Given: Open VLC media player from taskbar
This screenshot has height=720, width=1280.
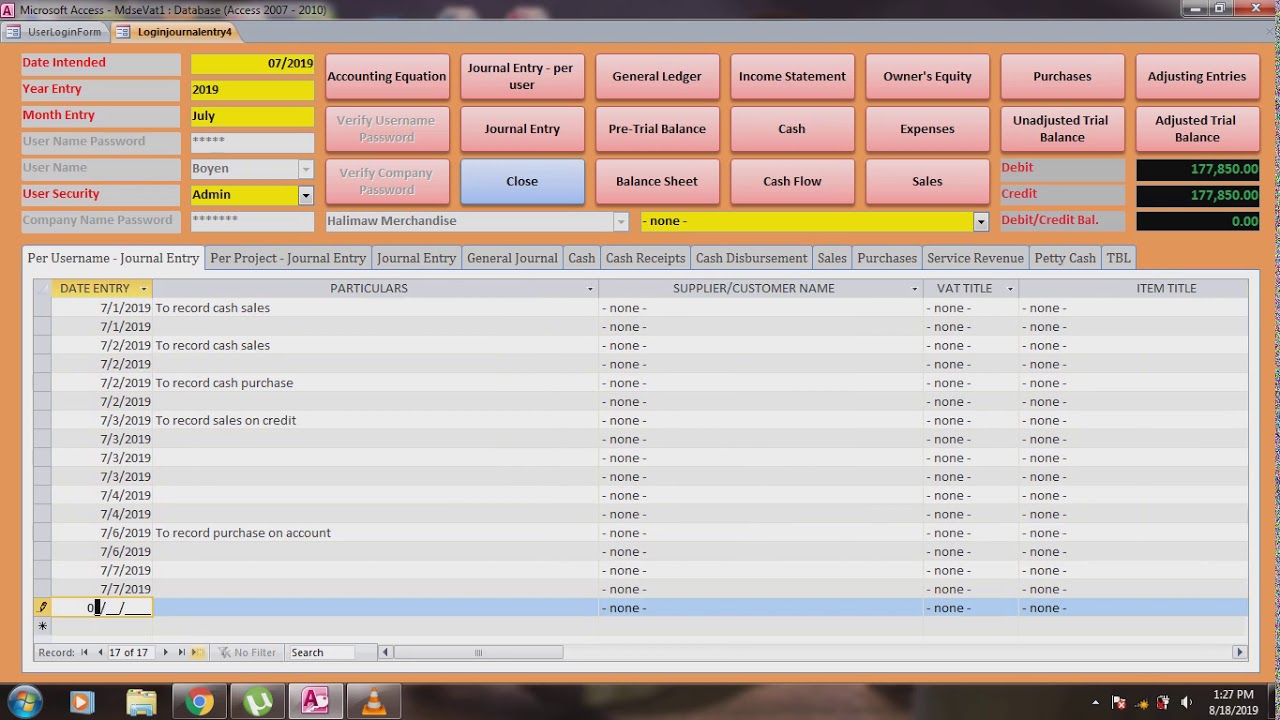Looking at the screenshot, I should (374, 702).
